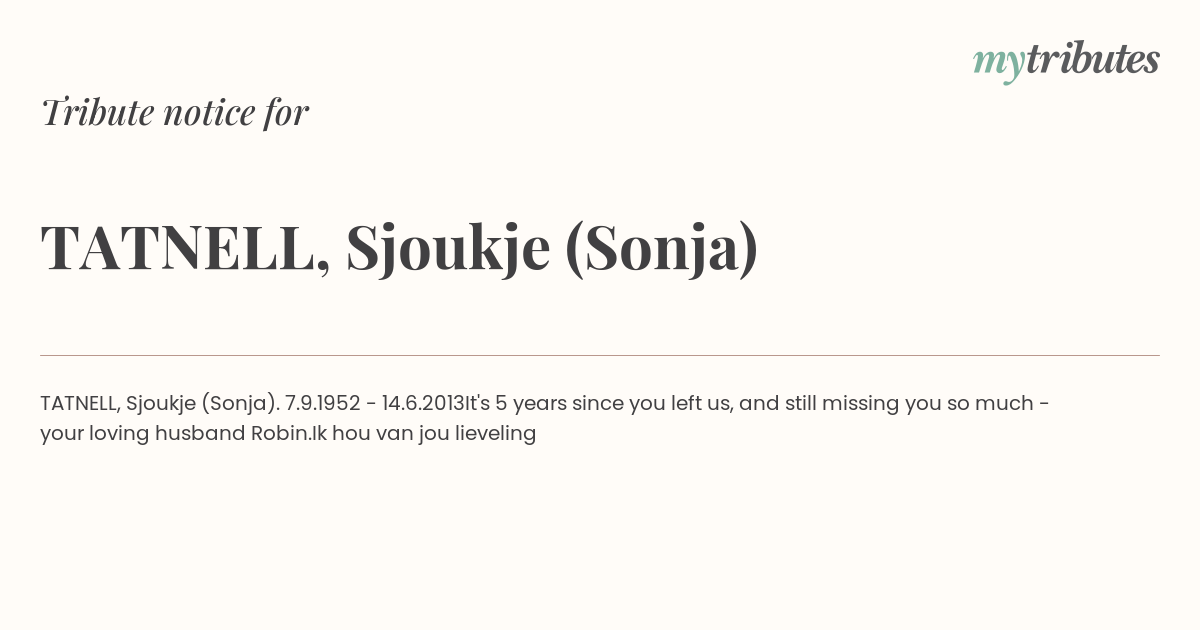Click the words "notice for" in italic heading
1200x630 pixels.
coord(235,112)
